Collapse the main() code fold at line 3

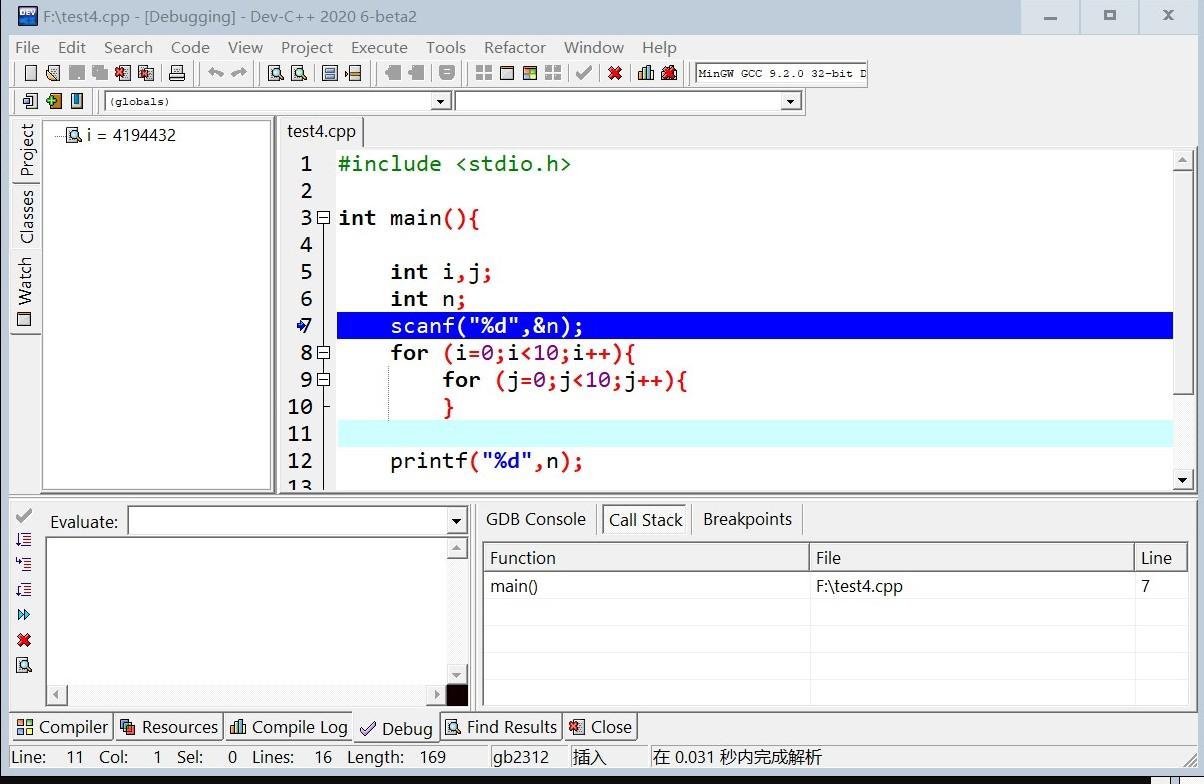323,218
